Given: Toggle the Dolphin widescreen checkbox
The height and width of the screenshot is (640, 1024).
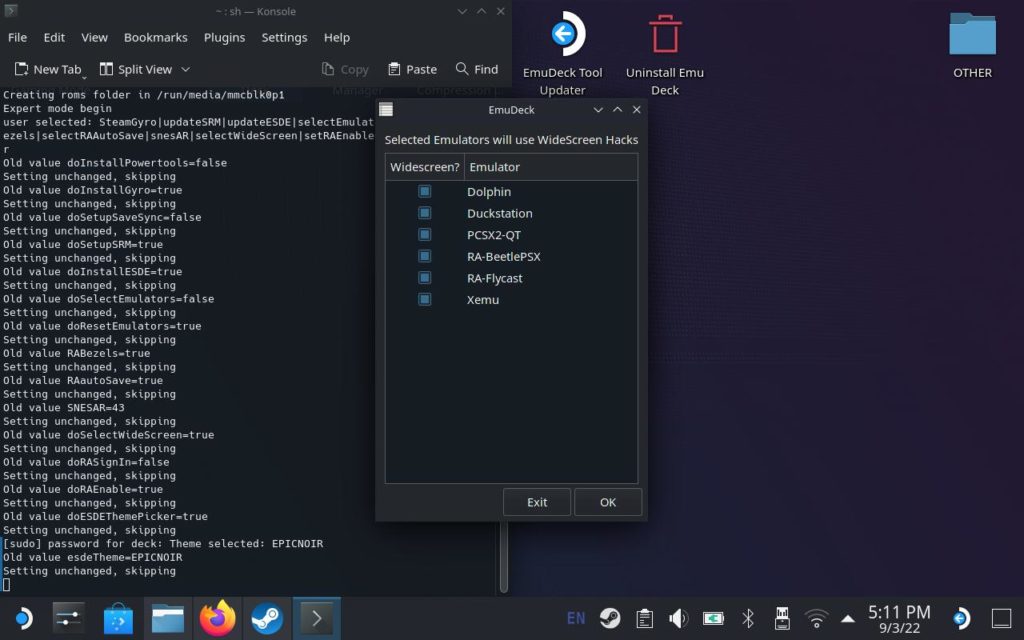Looking at the screenshot, I should pos(424,191).
